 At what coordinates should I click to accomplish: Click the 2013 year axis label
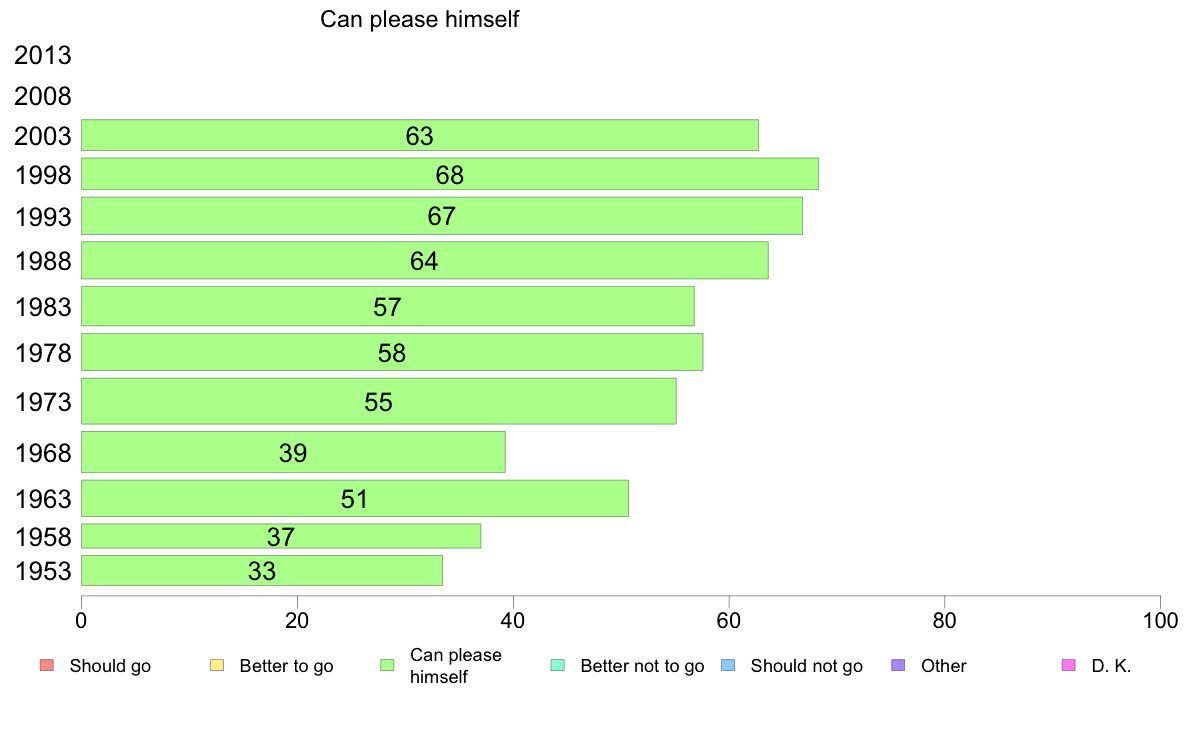coord(42,55)
